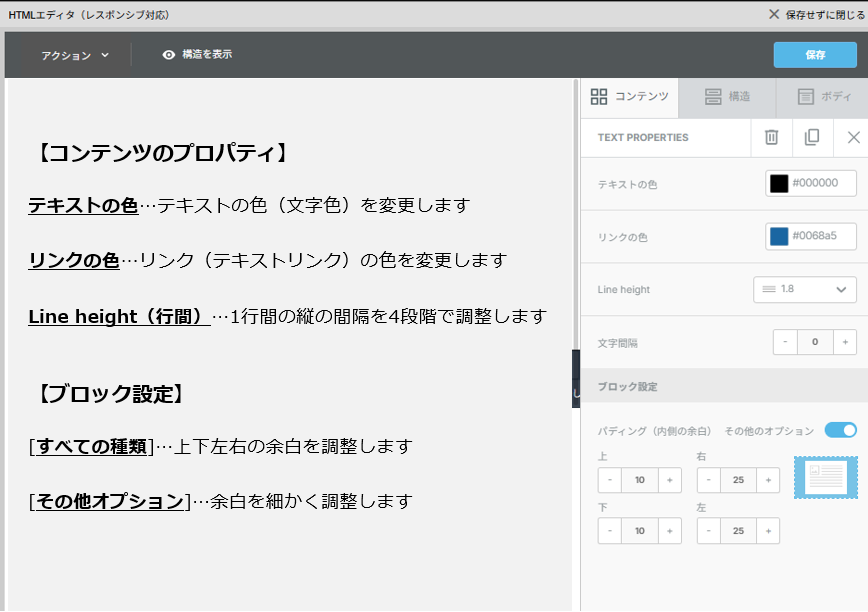Click the padding preview thumbnail

pos(826,477)
